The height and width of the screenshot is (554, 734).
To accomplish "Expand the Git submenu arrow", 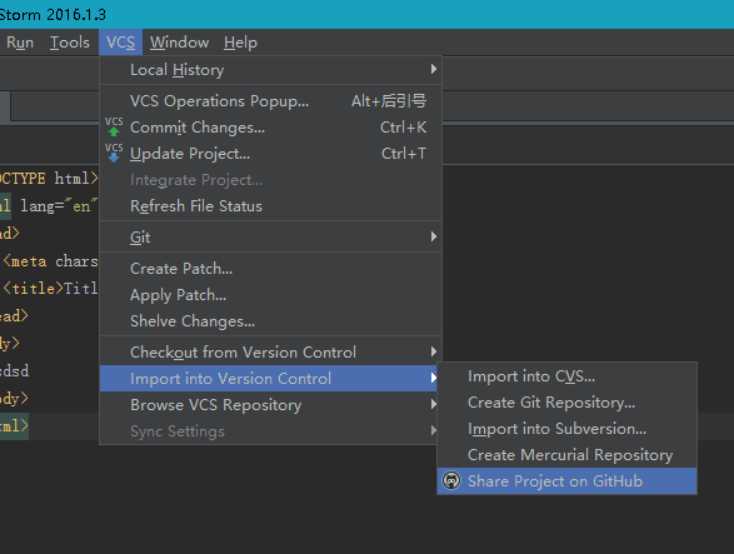I will (x=433, y=237).
